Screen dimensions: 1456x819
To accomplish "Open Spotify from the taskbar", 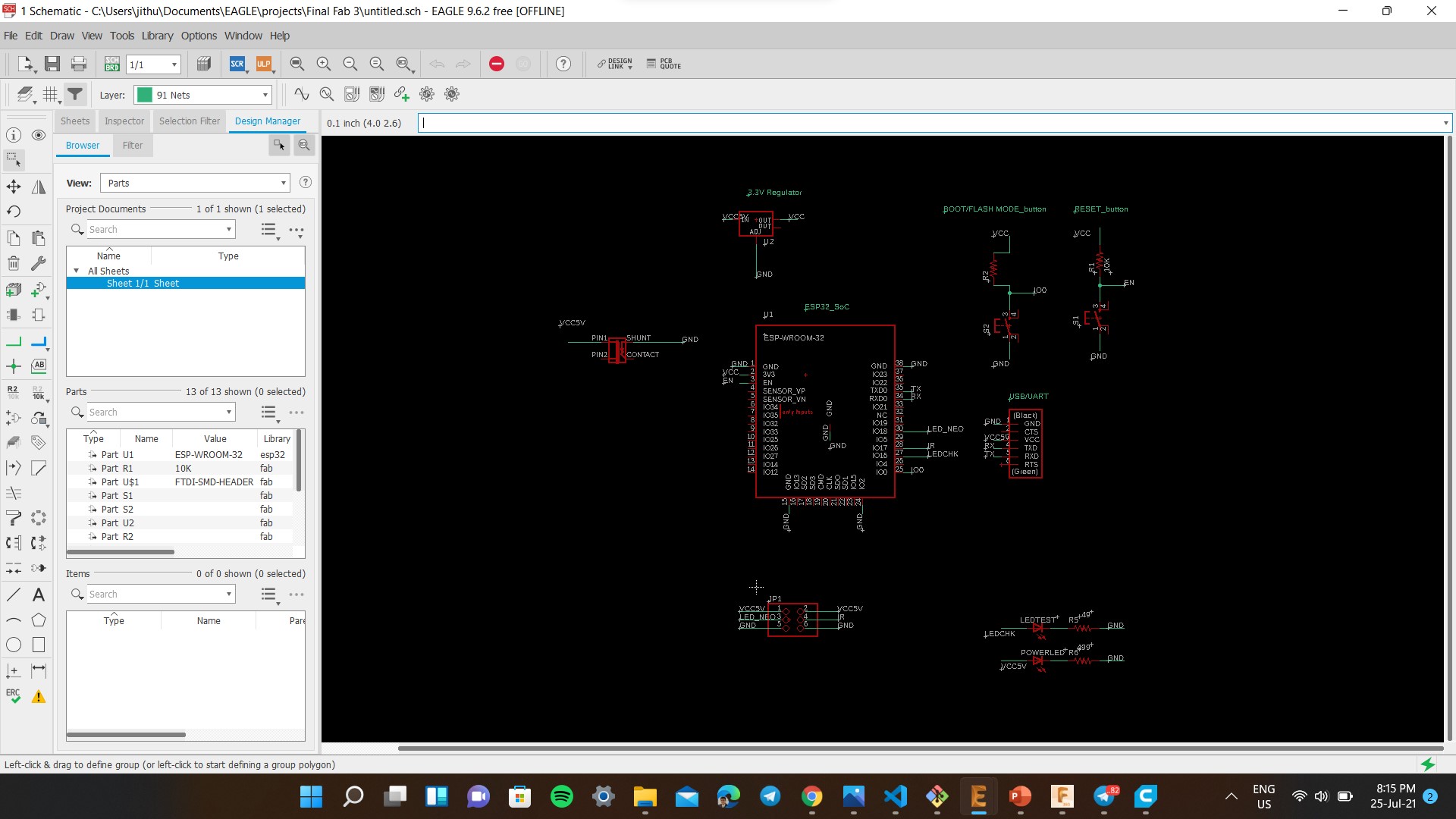I will coord(561,796).
